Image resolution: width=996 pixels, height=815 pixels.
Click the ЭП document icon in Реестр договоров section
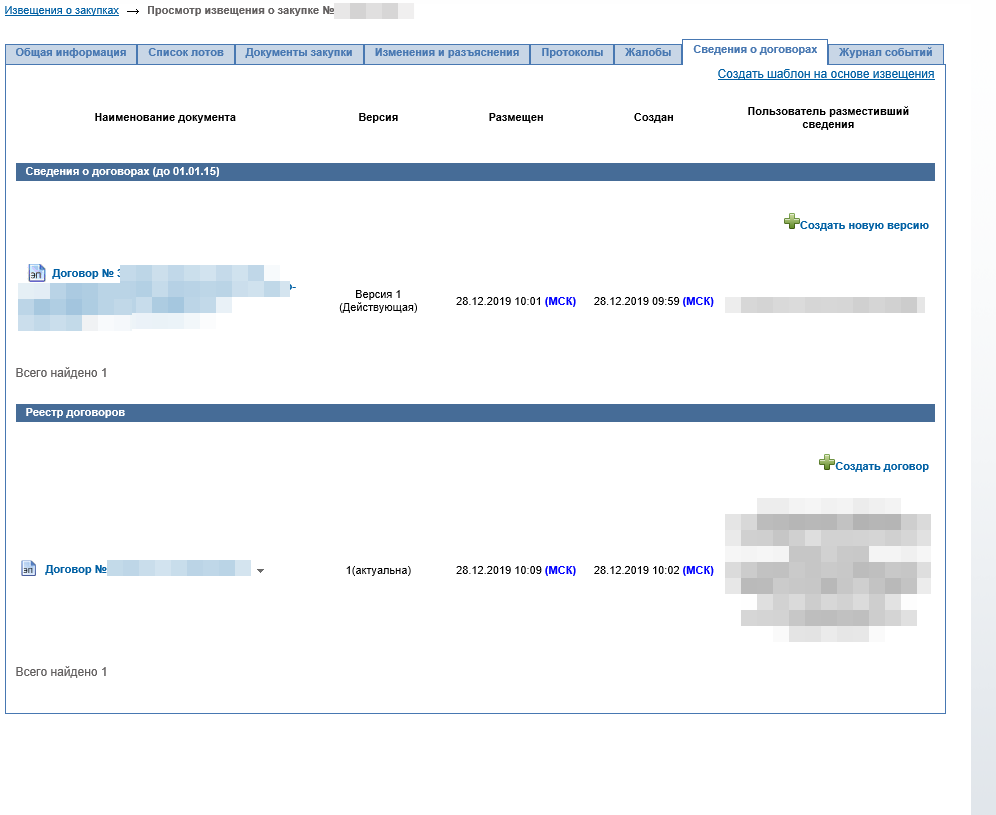[x=29, y=569]
